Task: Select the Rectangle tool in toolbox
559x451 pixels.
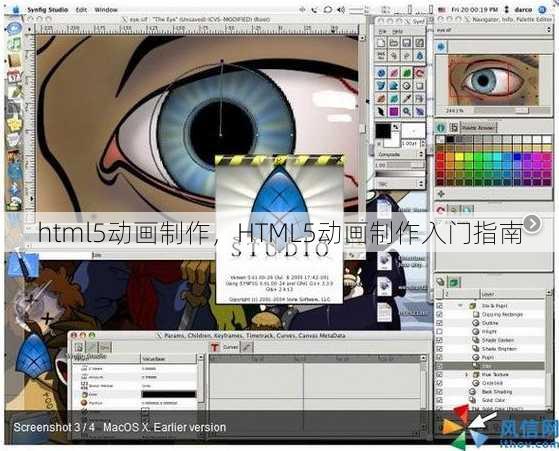Action: point(419,86)
